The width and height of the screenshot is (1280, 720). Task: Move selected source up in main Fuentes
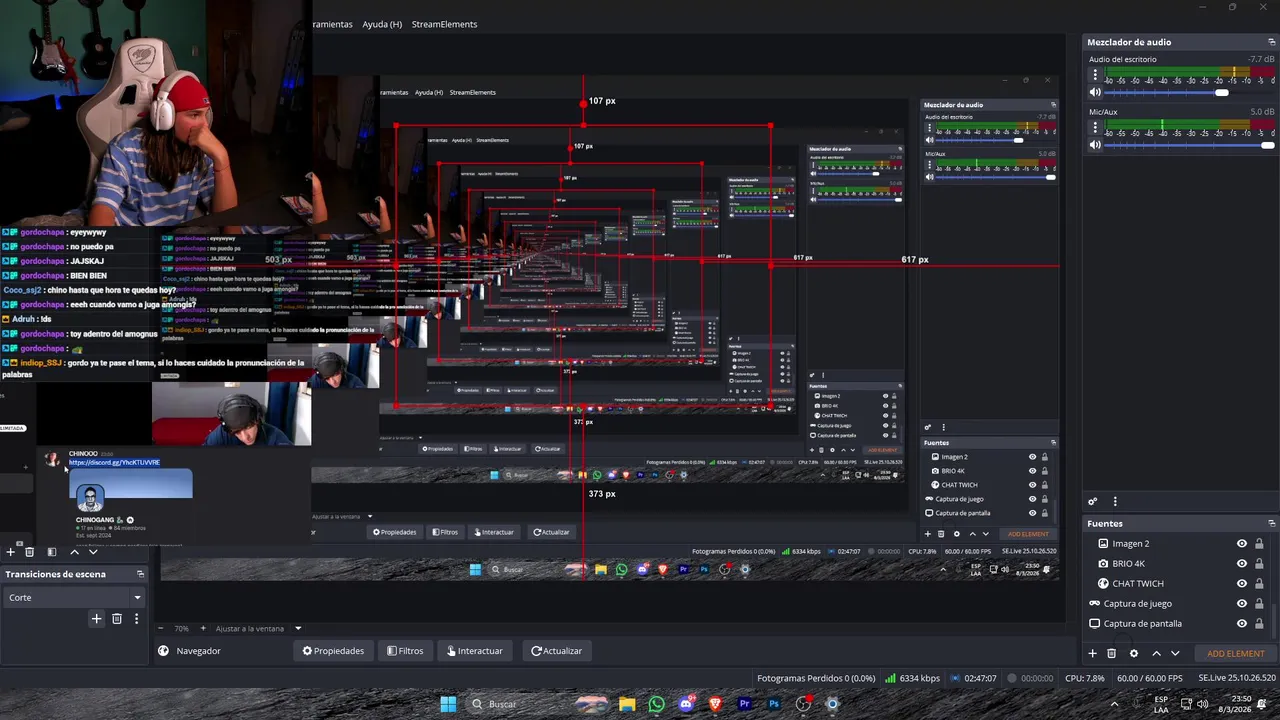pos(1157,653)
